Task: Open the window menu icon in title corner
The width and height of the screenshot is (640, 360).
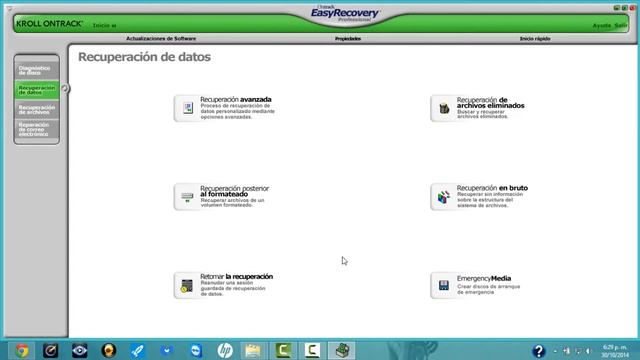Action: pos(9,8)
